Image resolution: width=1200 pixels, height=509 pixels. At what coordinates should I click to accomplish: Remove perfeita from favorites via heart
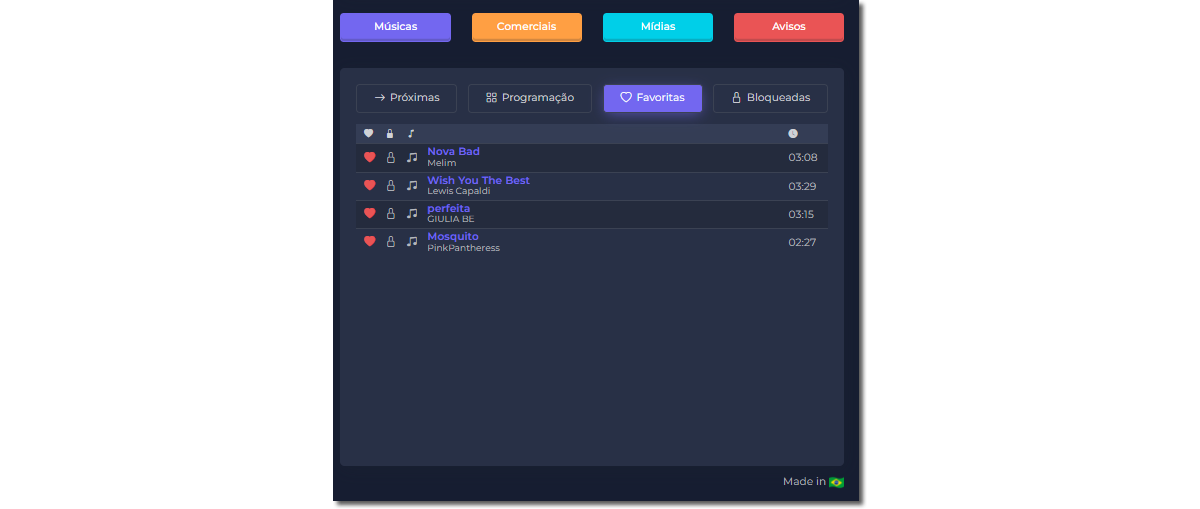(369, 213)
